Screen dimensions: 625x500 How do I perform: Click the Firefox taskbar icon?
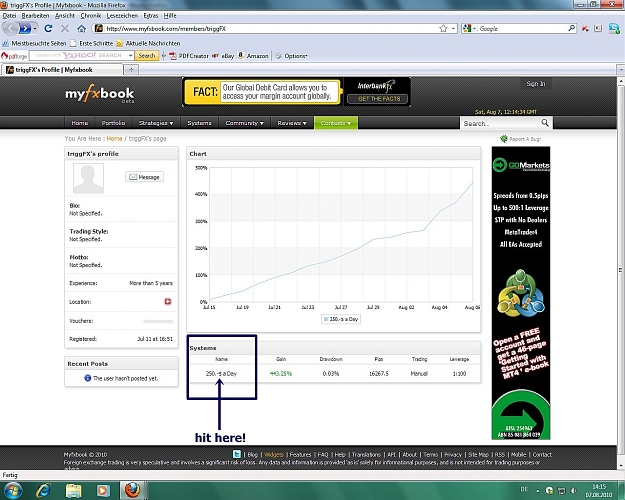coord(132,490)
